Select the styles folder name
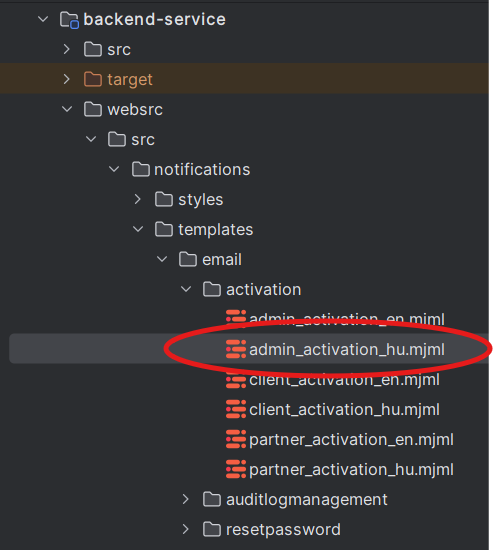The height and width of the screenshot is (550, 494). [x=201, y=200]
